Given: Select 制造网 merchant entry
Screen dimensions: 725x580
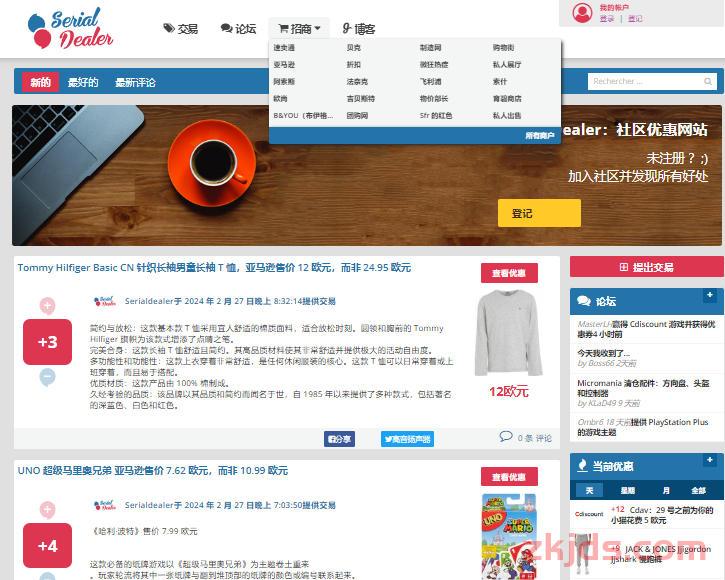Looking at the screenshot, I should click(x=430, y=48).
